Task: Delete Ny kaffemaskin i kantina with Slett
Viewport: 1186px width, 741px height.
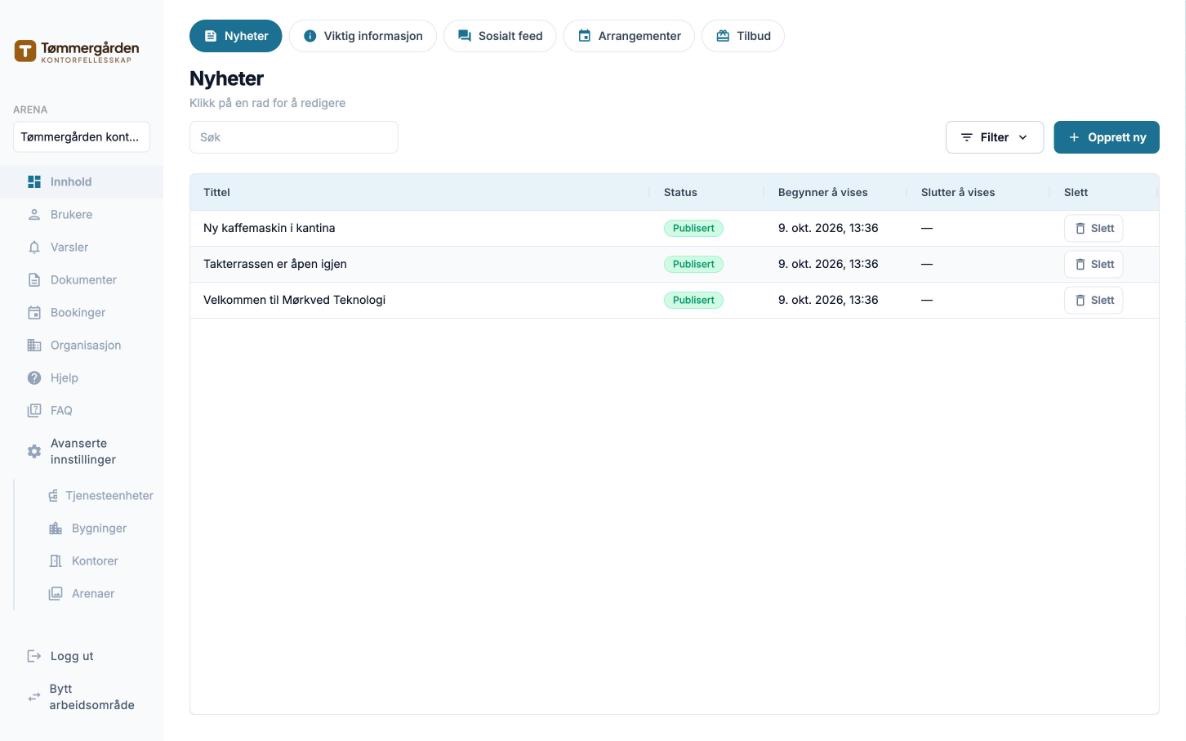Action: point(1093,228)
